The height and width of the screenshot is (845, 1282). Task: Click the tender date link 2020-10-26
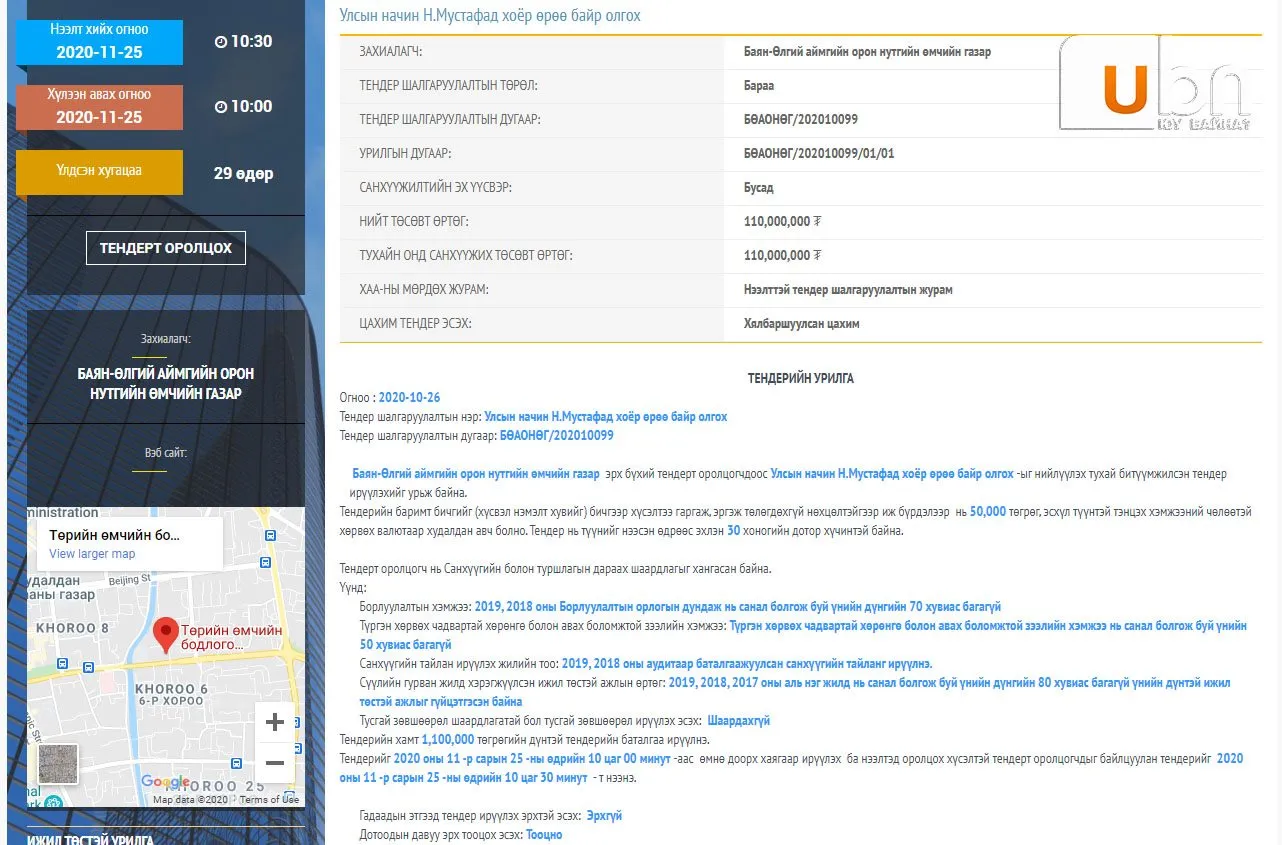point(410,398)
